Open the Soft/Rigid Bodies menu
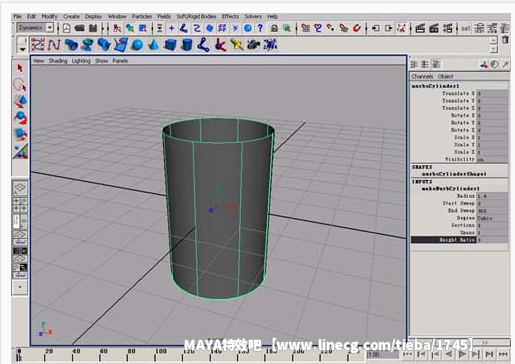 coord(196,16)
